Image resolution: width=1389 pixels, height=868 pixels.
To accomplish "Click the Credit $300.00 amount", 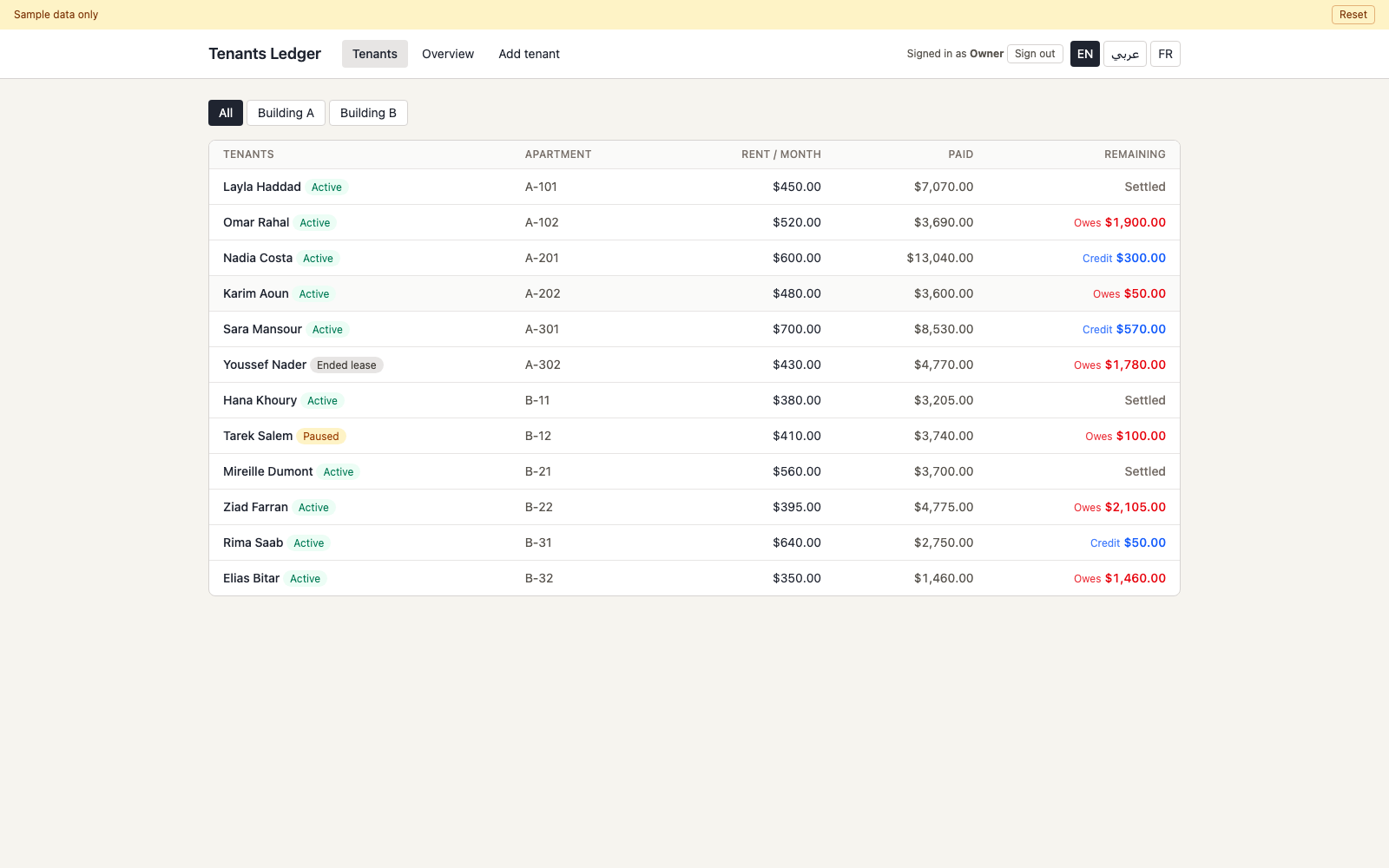I will 1124,258.
